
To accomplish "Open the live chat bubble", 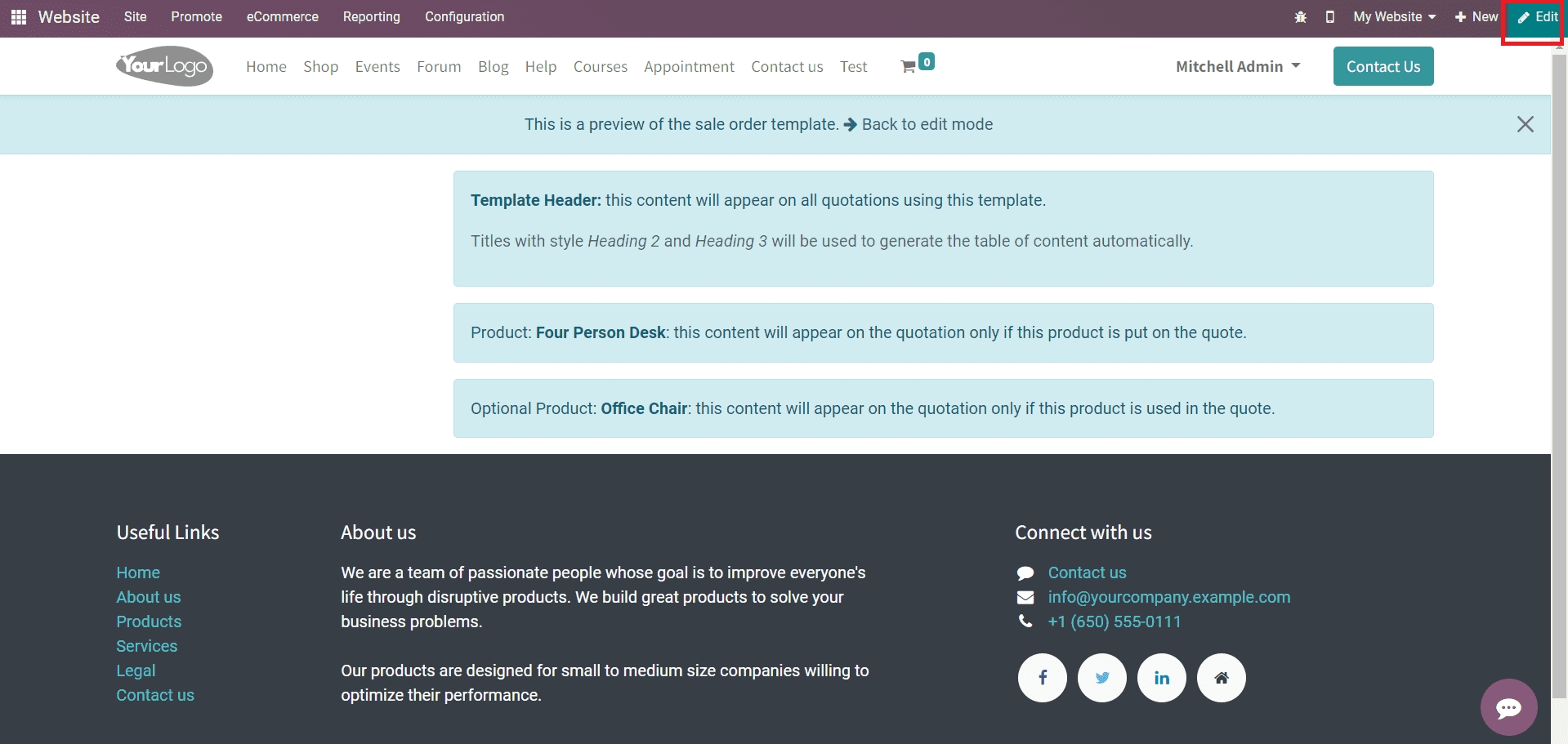I will point(1508,707).
